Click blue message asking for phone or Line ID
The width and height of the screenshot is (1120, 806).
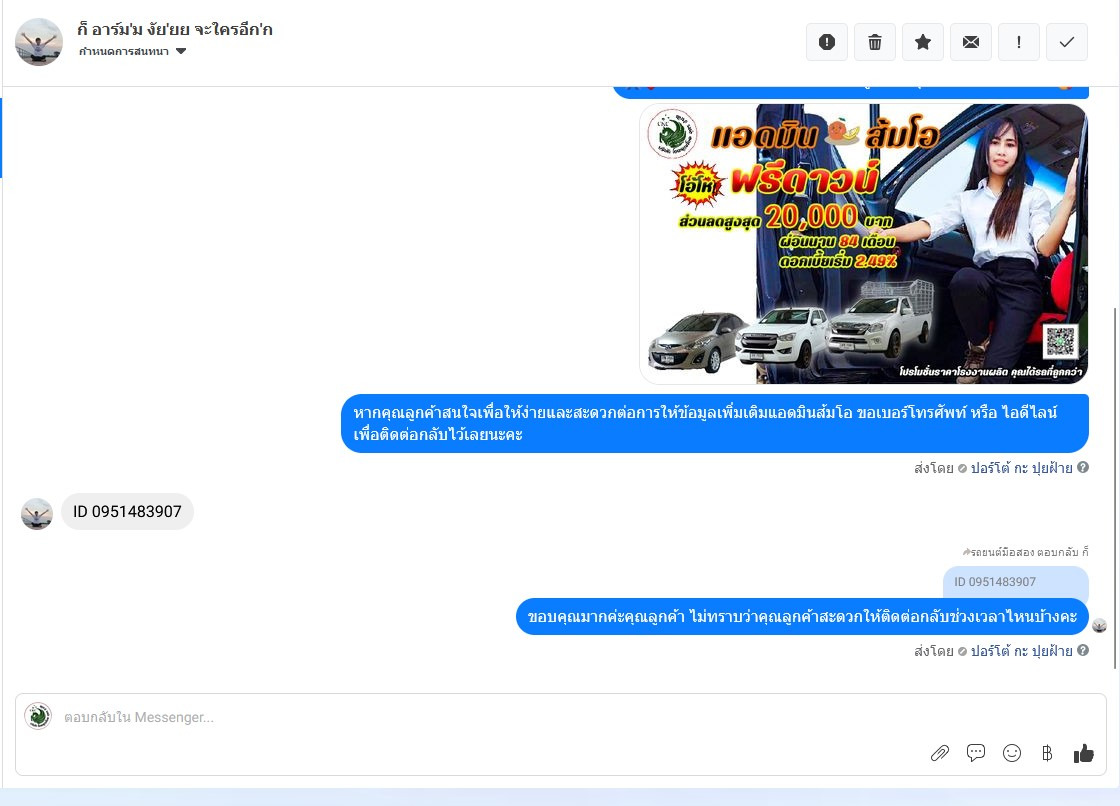tap(715, 423)
